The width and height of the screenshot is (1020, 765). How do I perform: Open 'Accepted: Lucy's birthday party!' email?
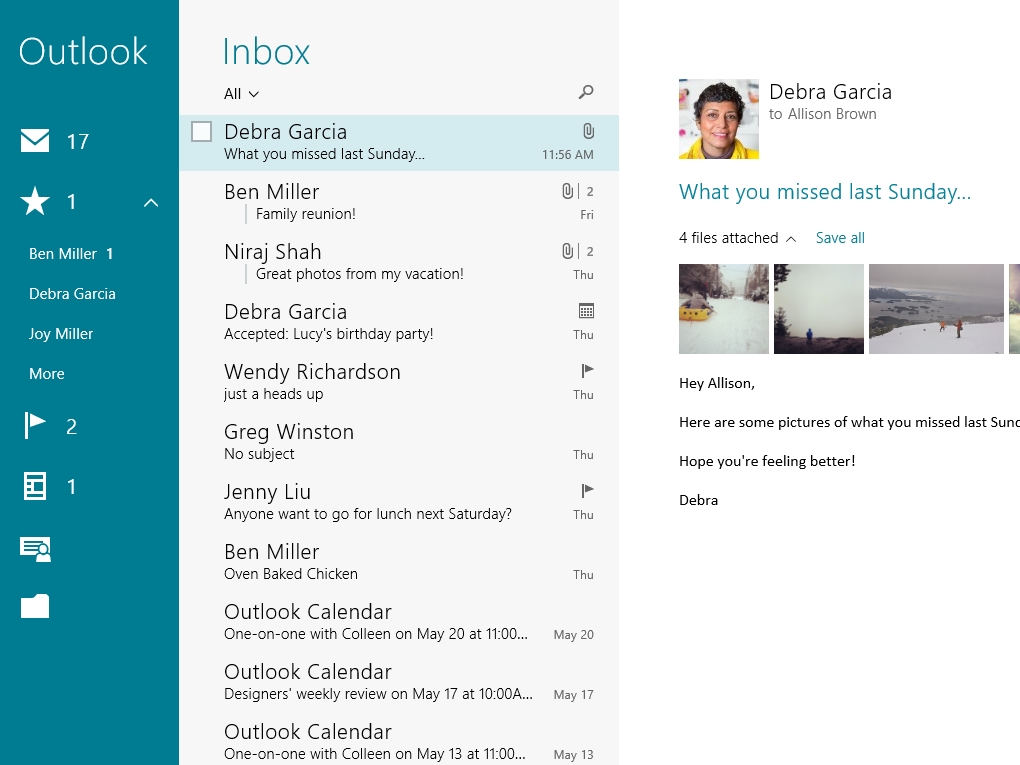pos(399,322)
